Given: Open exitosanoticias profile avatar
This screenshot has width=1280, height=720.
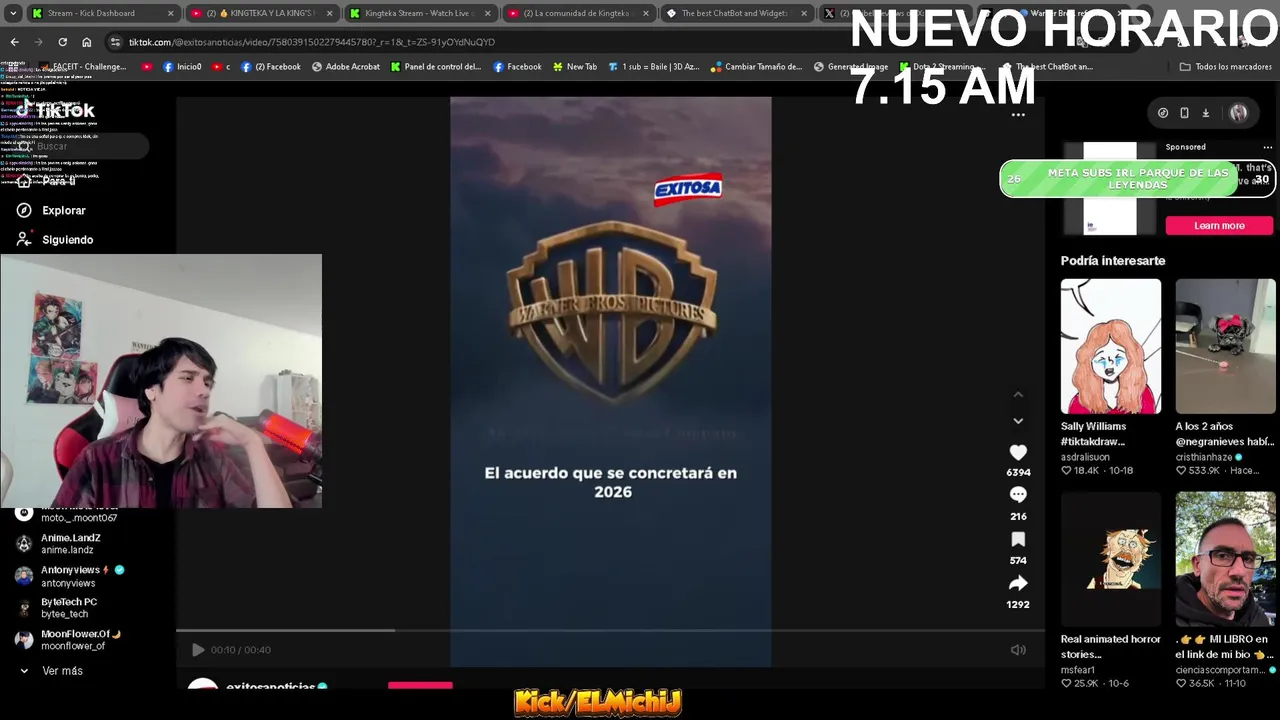Looking at the screenshot, I should (x=203, y=686).
